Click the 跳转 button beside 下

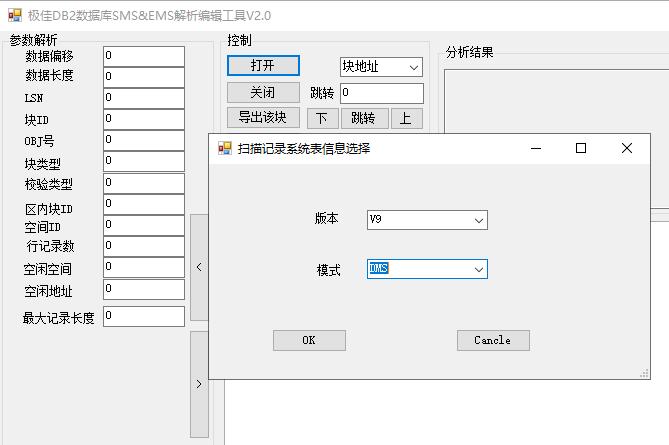pyautogui.click(x=365, y=118)
